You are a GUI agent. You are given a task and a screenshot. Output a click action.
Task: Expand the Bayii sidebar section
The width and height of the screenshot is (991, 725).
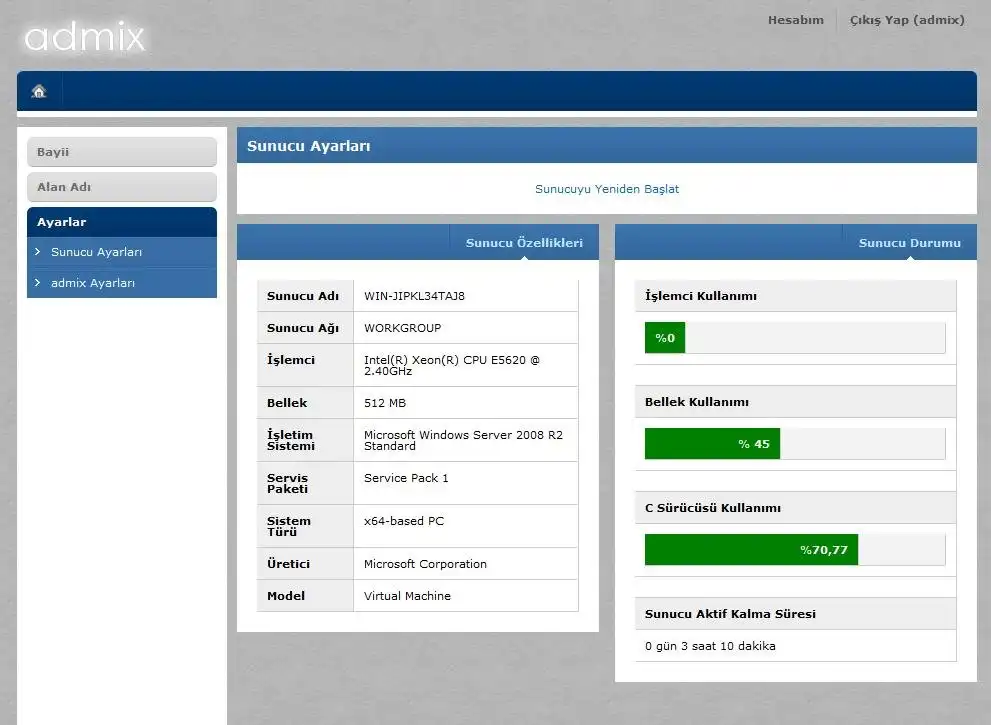click(x=122, y=152)
